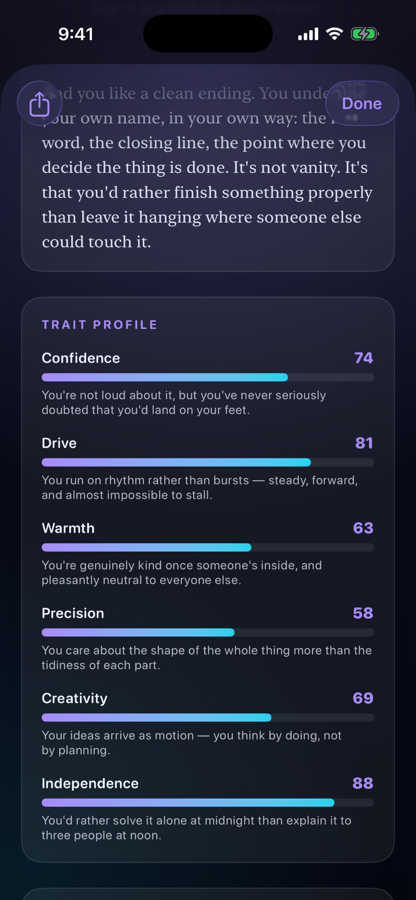Click the Confidence progress bar
Screen dimensions: 416x900
click(208, 377)
